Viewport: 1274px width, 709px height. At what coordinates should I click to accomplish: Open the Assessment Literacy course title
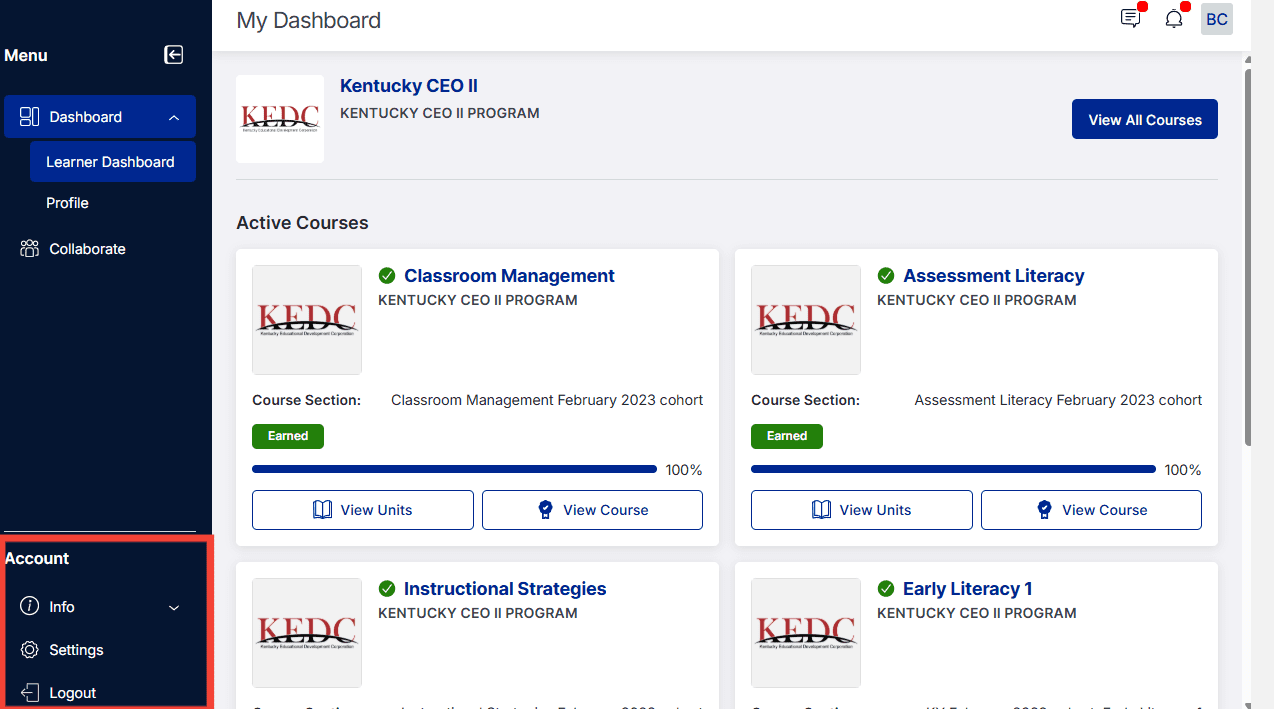coord(993,276)
